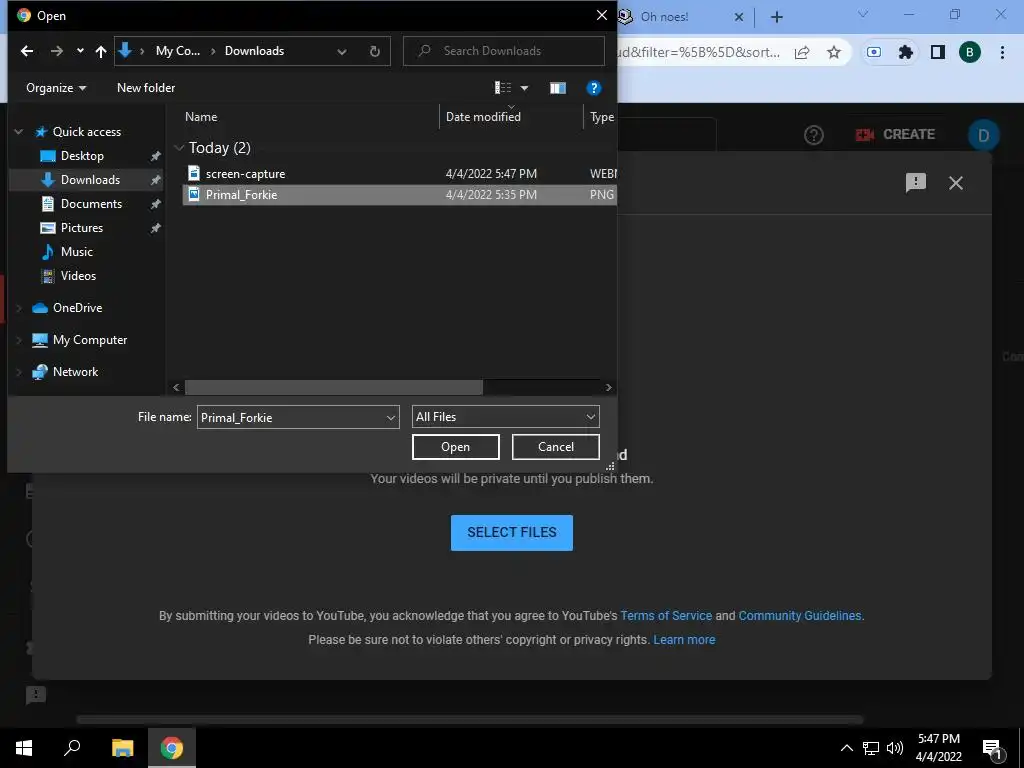
Task: Send feedback on upload dialog
Action: point(916,182)
